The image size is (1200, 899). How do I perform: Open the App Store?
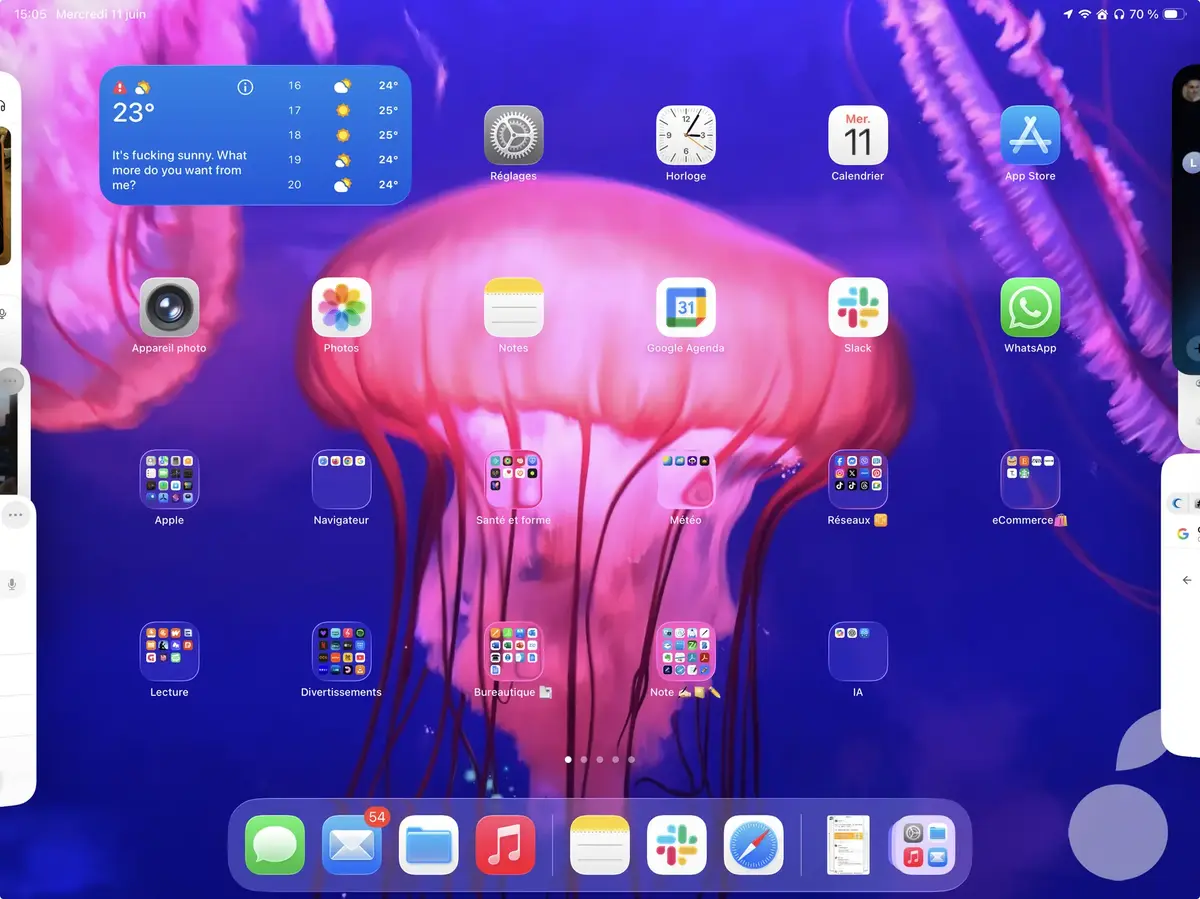[x=1030, y=135]
